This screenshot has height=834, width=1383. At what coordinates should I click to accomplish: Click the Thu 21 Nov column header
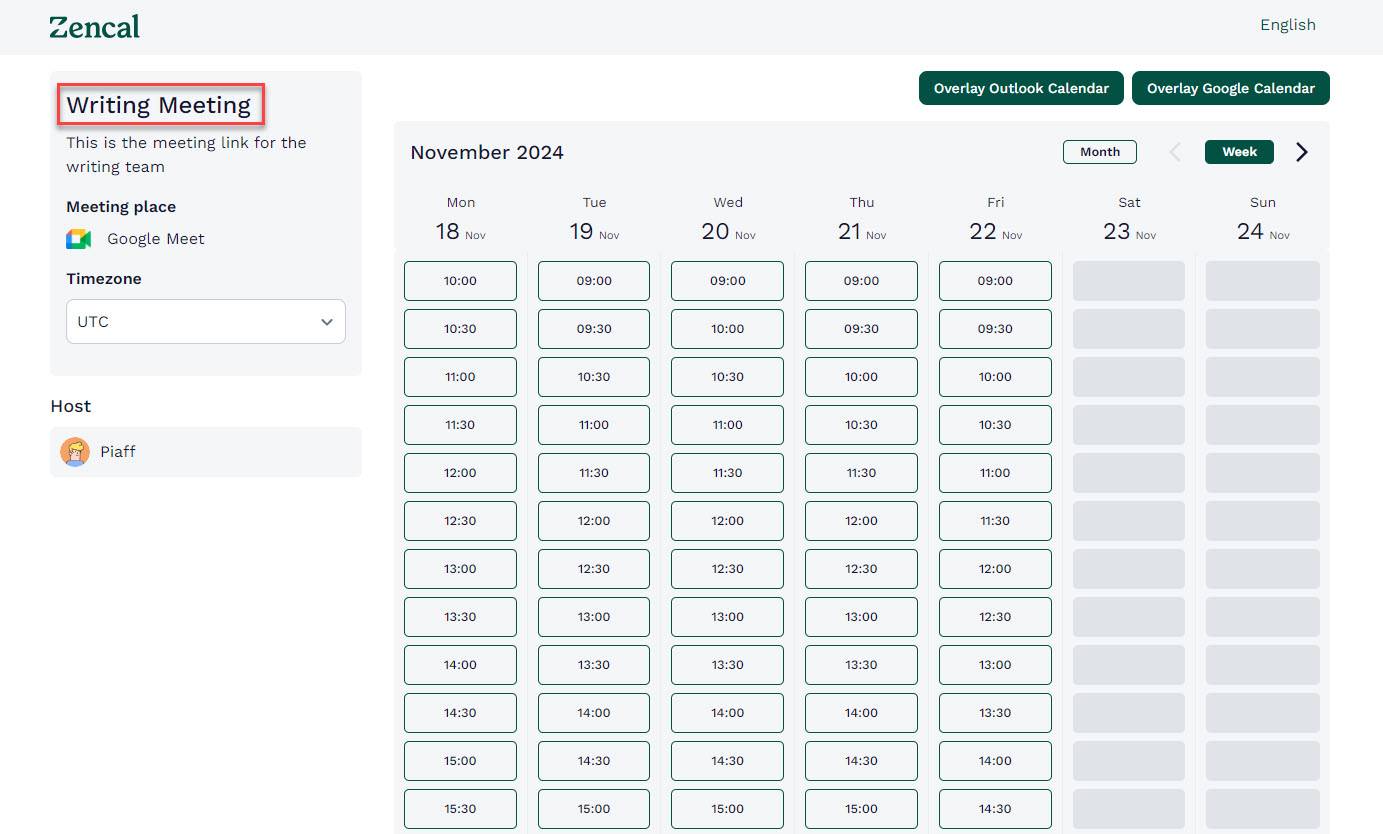pyautogui.click(x=861, y=217)
